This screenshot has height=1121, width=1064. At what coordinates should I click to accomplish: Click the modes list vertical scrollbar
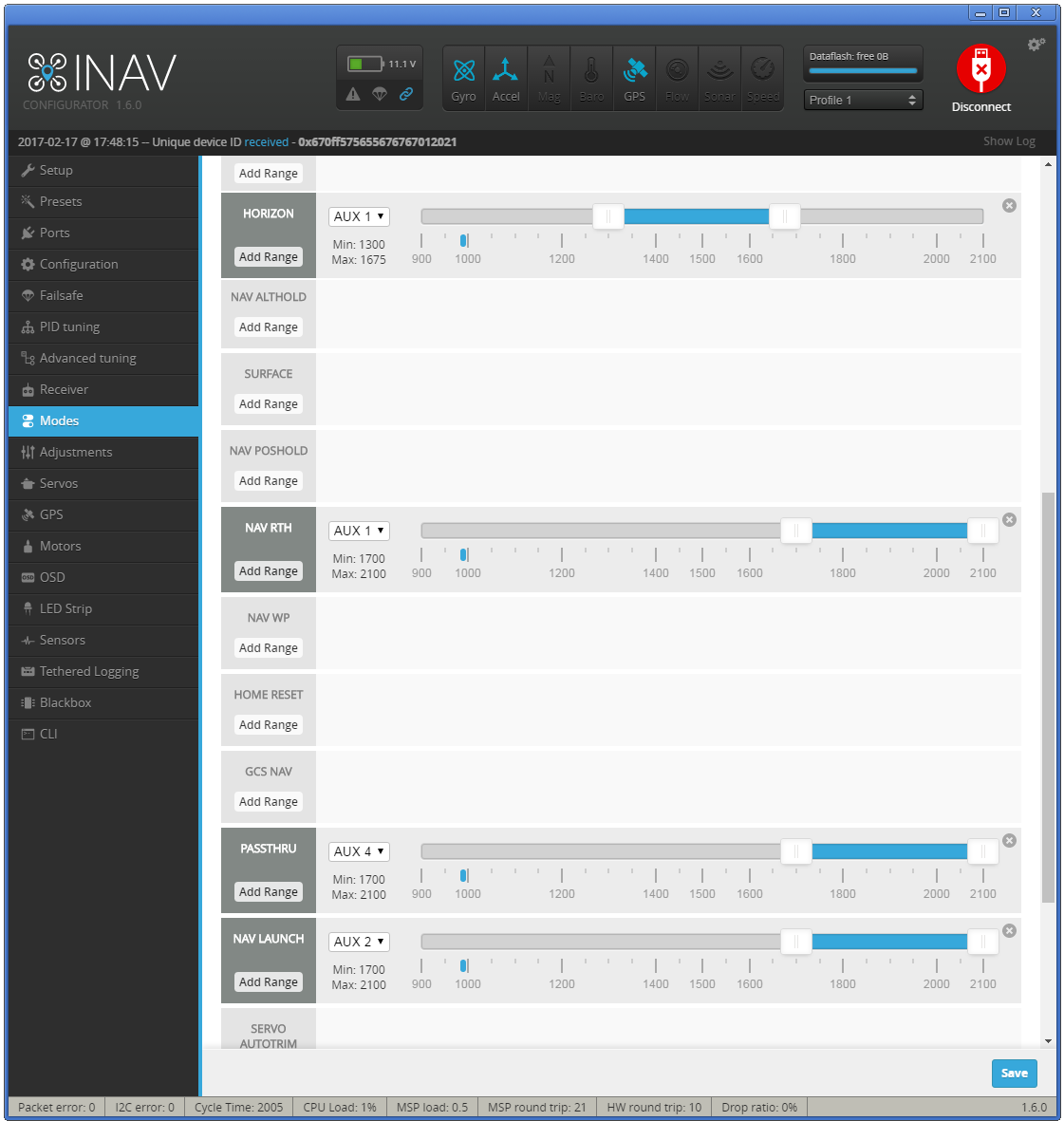pyautogui.click(x=1048, y=697)
